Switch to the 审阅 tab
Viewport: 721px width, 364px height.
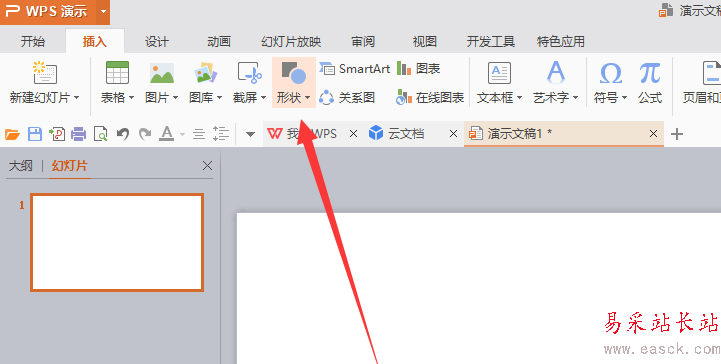pos(363,41)
